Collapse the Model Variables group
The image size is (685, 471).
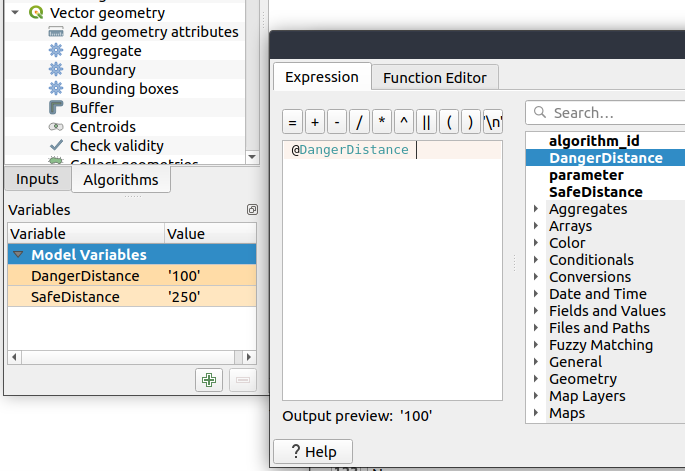(18, 255)
